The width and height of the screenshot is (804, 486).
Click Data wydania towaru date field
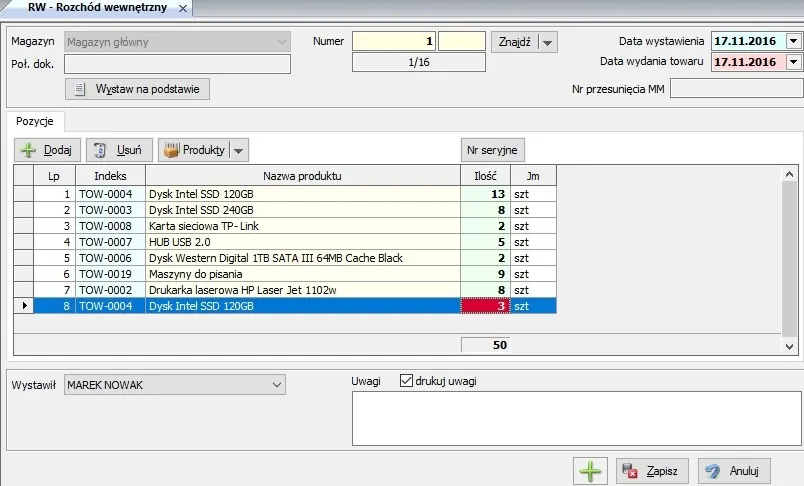[x=749, y=62]
